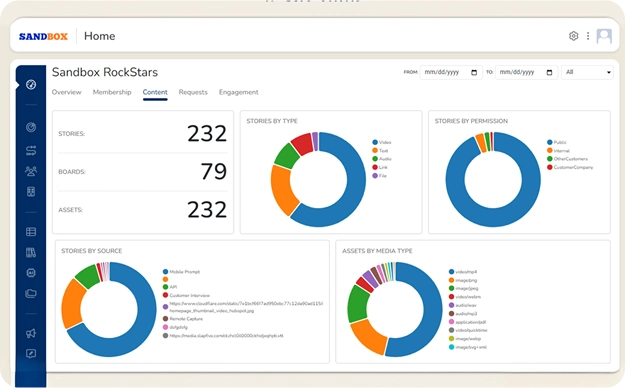
Task: Click the FROM date input field
Action: (x=451, y=72)
